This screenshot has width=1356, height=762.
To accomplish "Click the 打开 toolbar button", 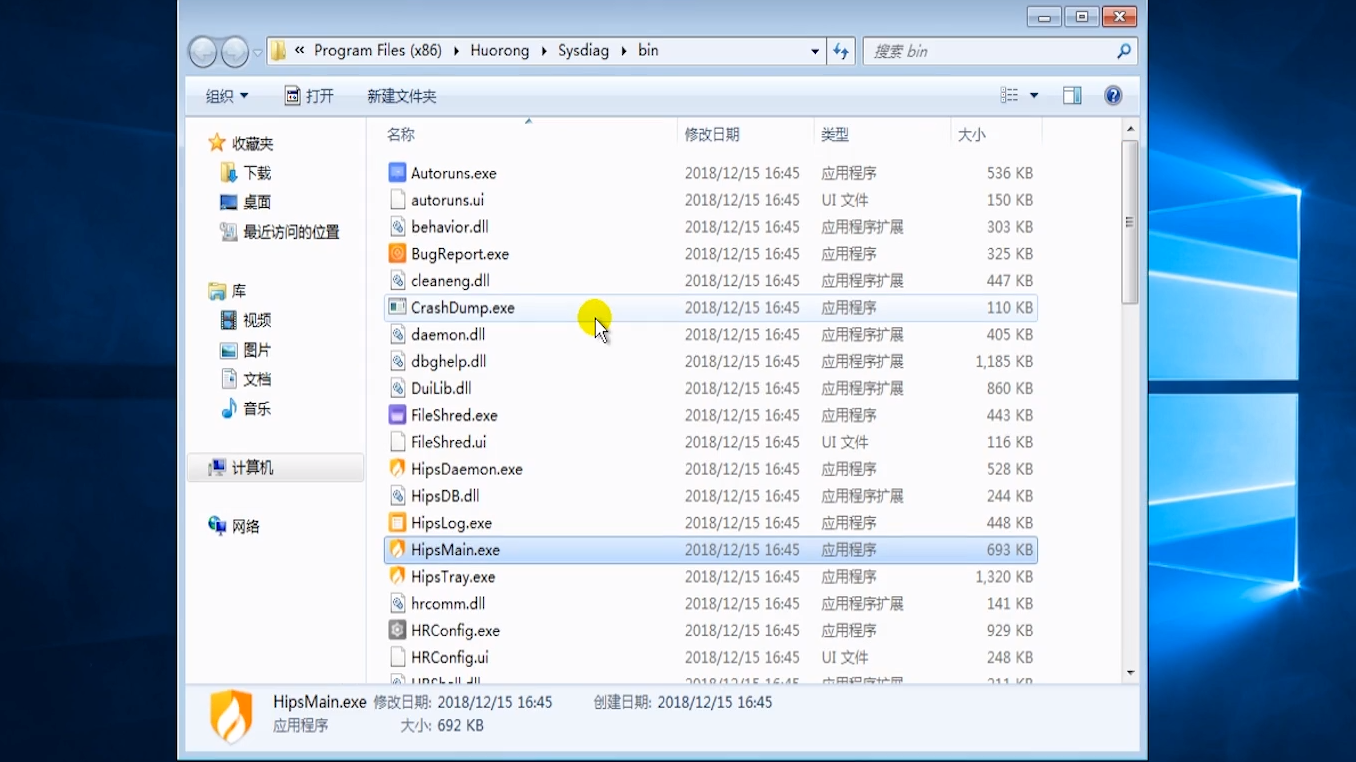I will tap(309, 96).
